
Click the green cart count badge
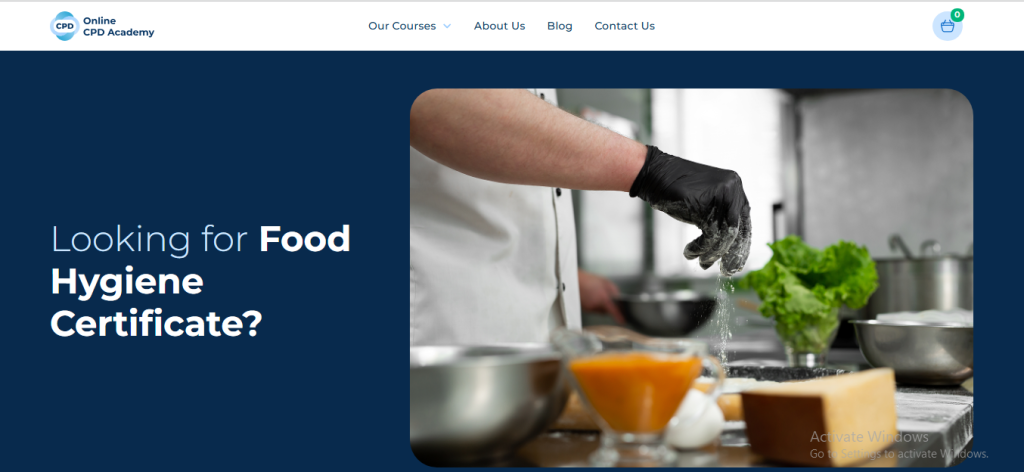tap(957, 14)
